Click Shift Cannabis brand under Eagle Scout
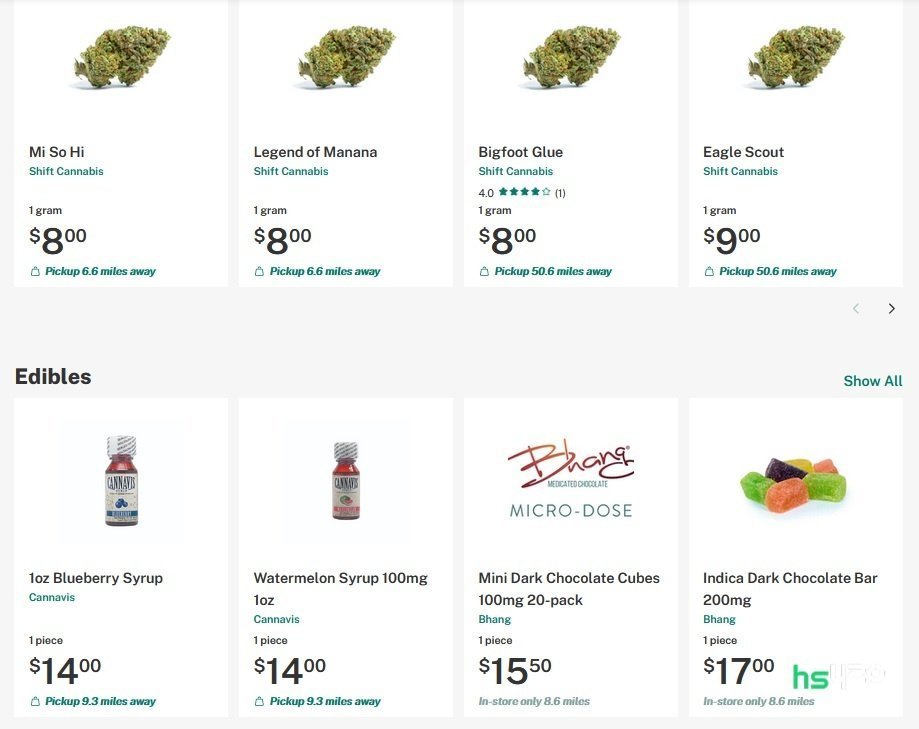Viewport: 919px width, 729px height. (740, 171)
